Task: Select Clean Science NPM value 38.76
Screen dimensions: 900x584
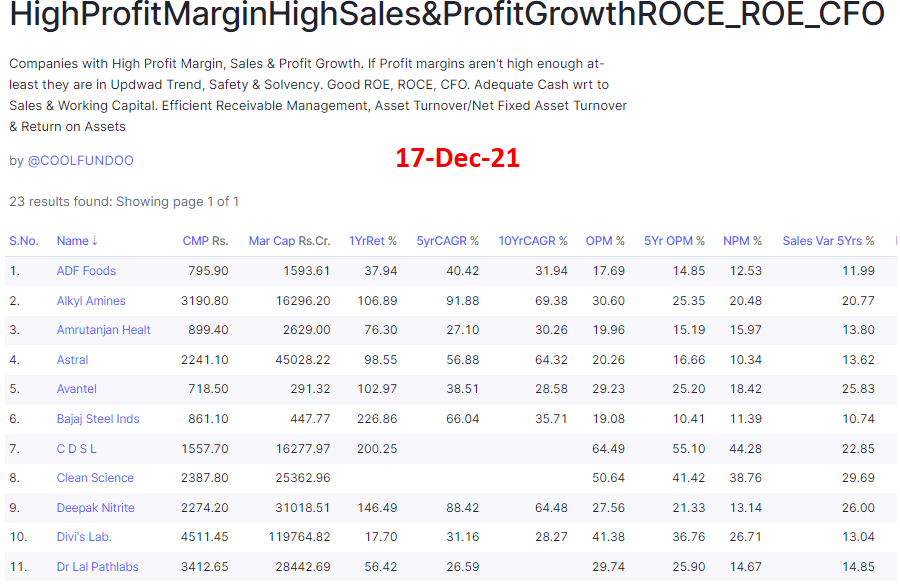Action: tap(746, 478)
